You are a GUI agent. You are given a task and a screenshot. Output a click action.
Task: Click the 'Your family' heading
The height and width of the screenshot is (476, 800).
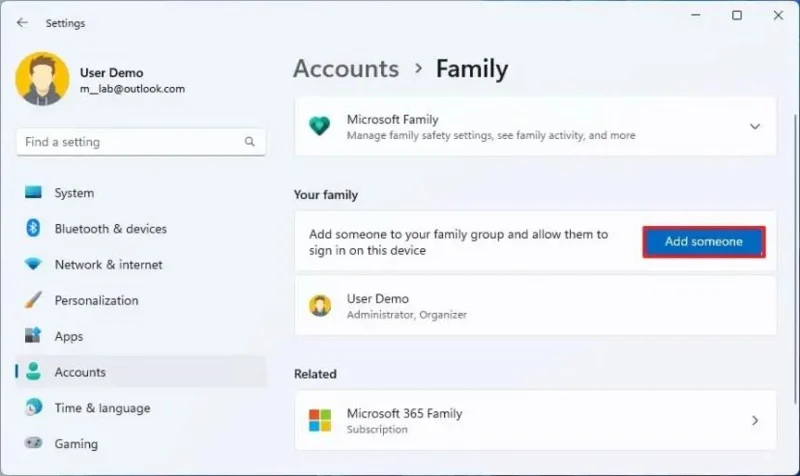(326, 195)
